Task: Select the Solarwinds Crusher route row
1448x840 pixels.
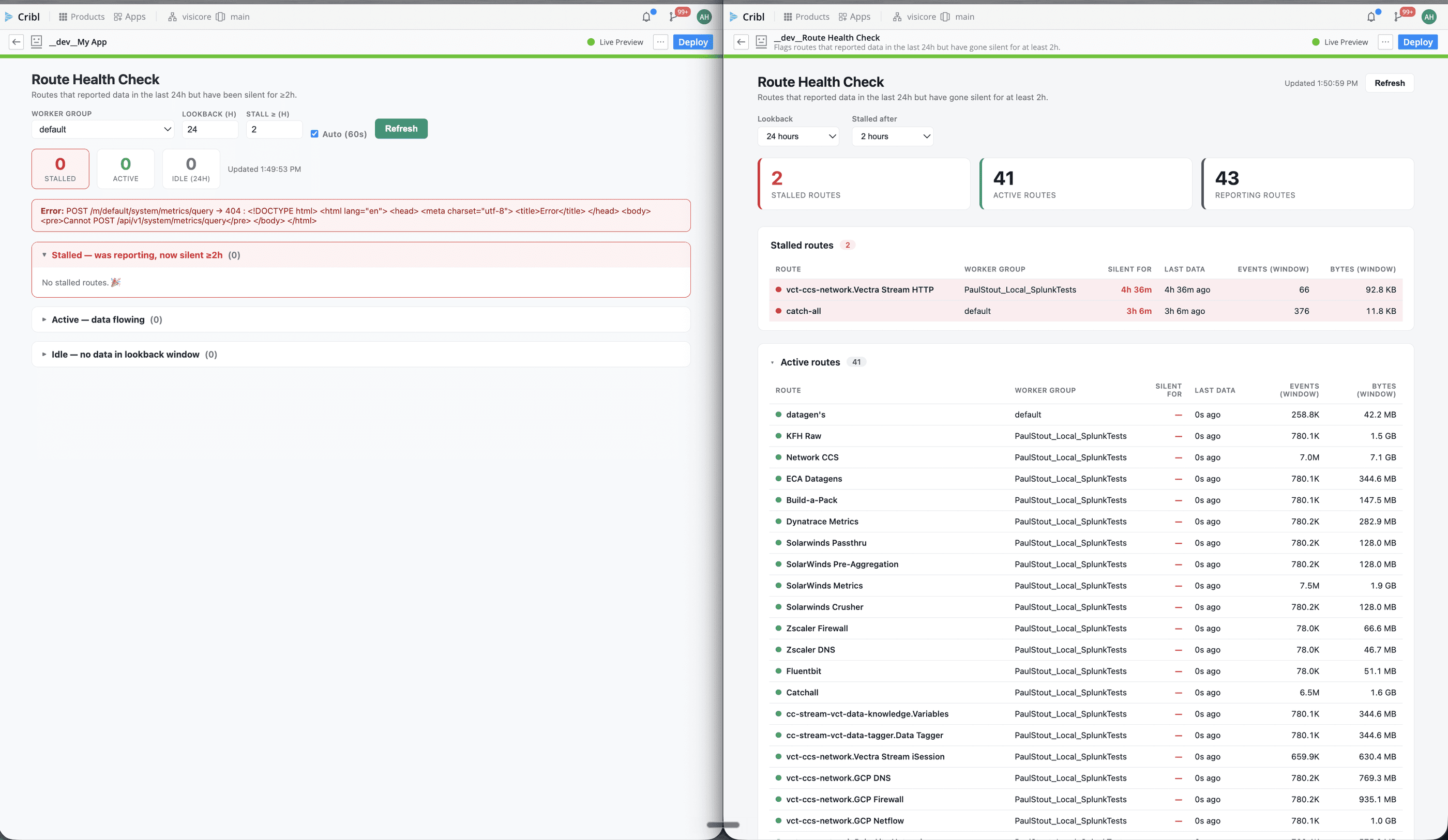Action: tap(1085, 607)
